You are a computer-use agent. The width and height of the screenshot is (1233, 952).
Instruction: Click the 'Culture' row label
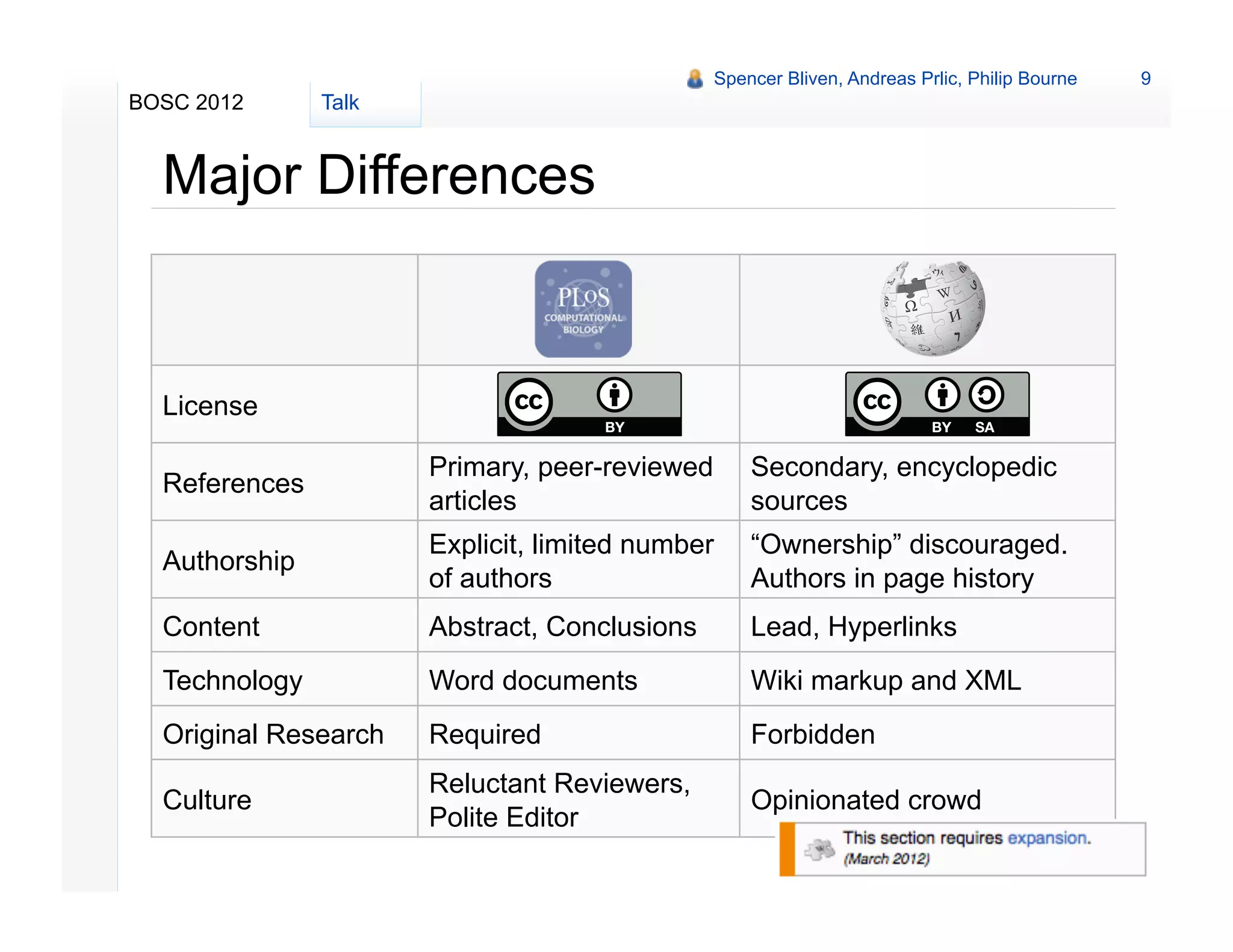(x=207, y=800)
